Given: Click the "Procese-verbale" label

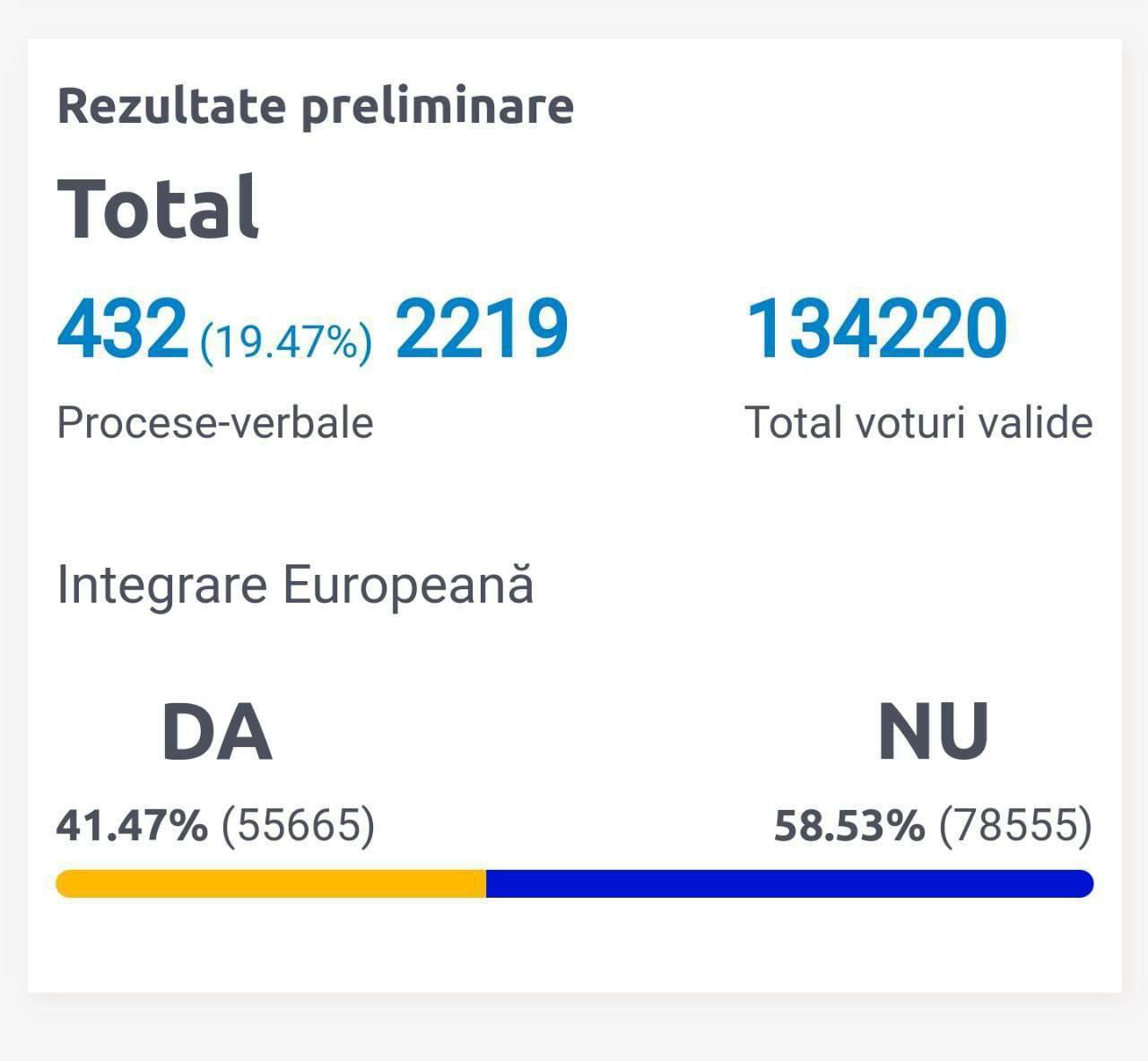Looking at the screenshot, I should (x=215, y=422).
